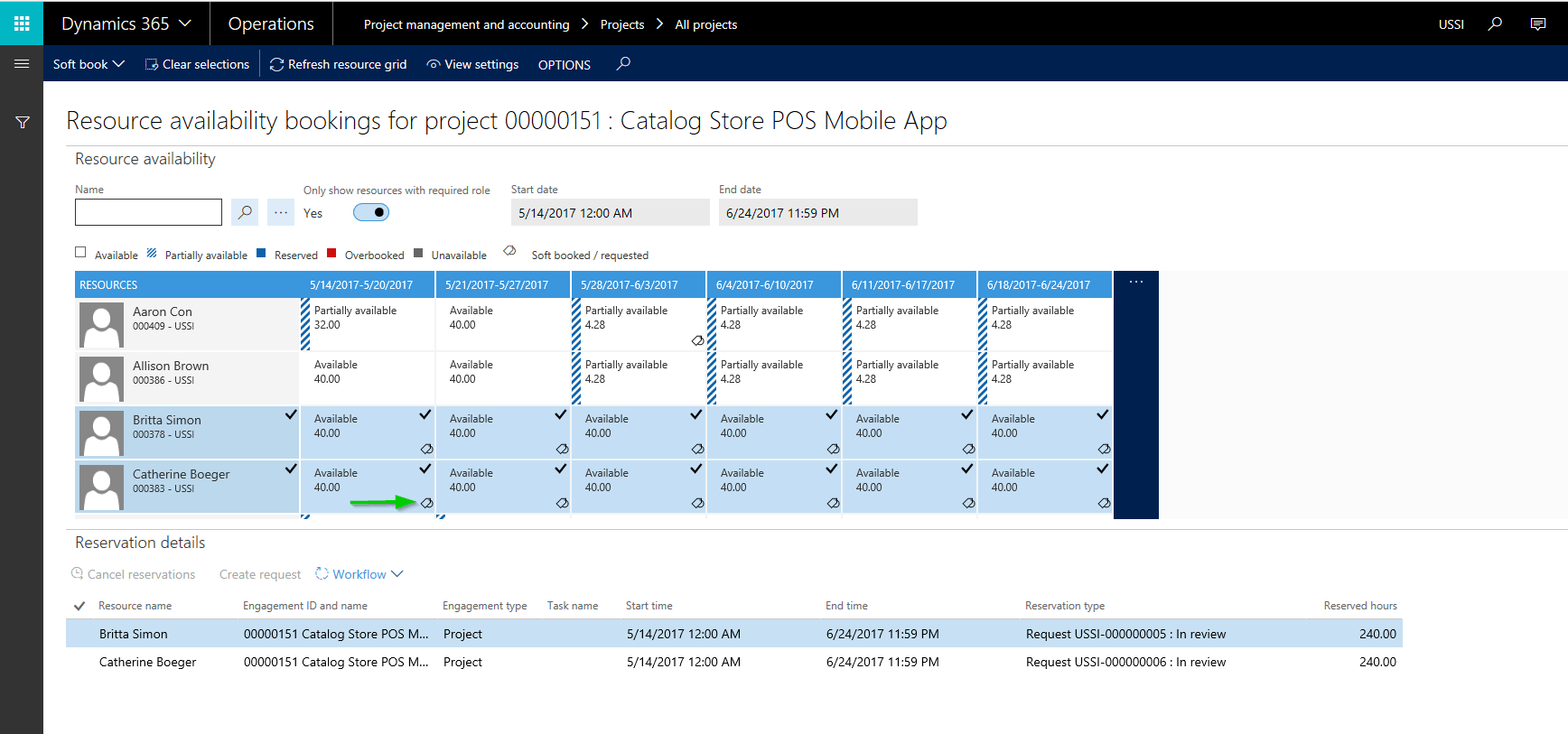The image size is (1568, 734).
Task: Toggle select-all checkmark in reservation details header
Action: pos(79,606)
